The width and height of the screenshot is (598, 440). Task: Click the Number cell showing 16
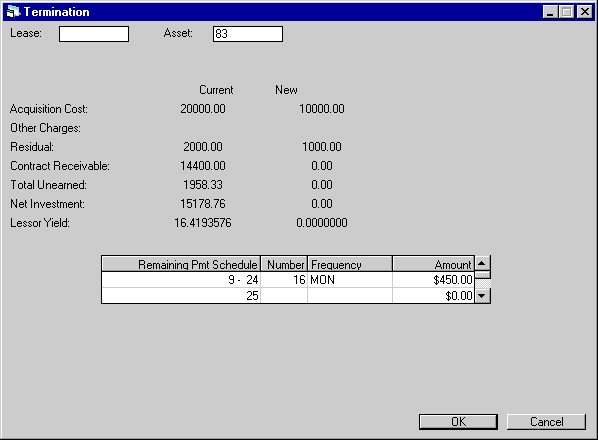pyautogui.click(x=284, y=280)
